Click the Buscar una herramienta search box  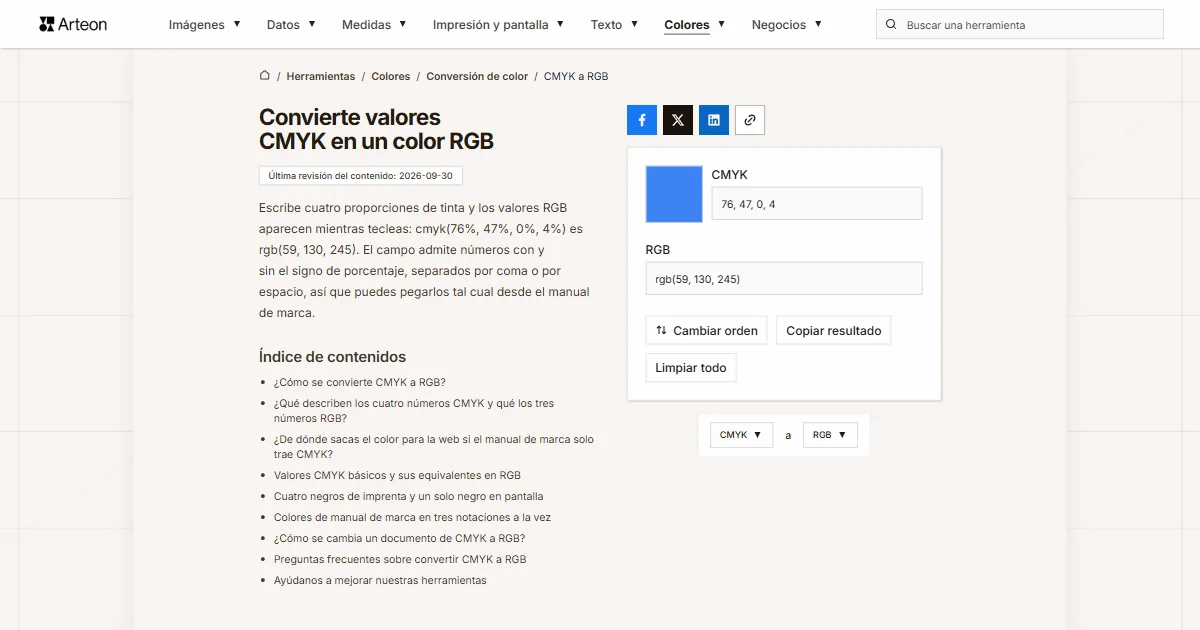point(1020,24)
